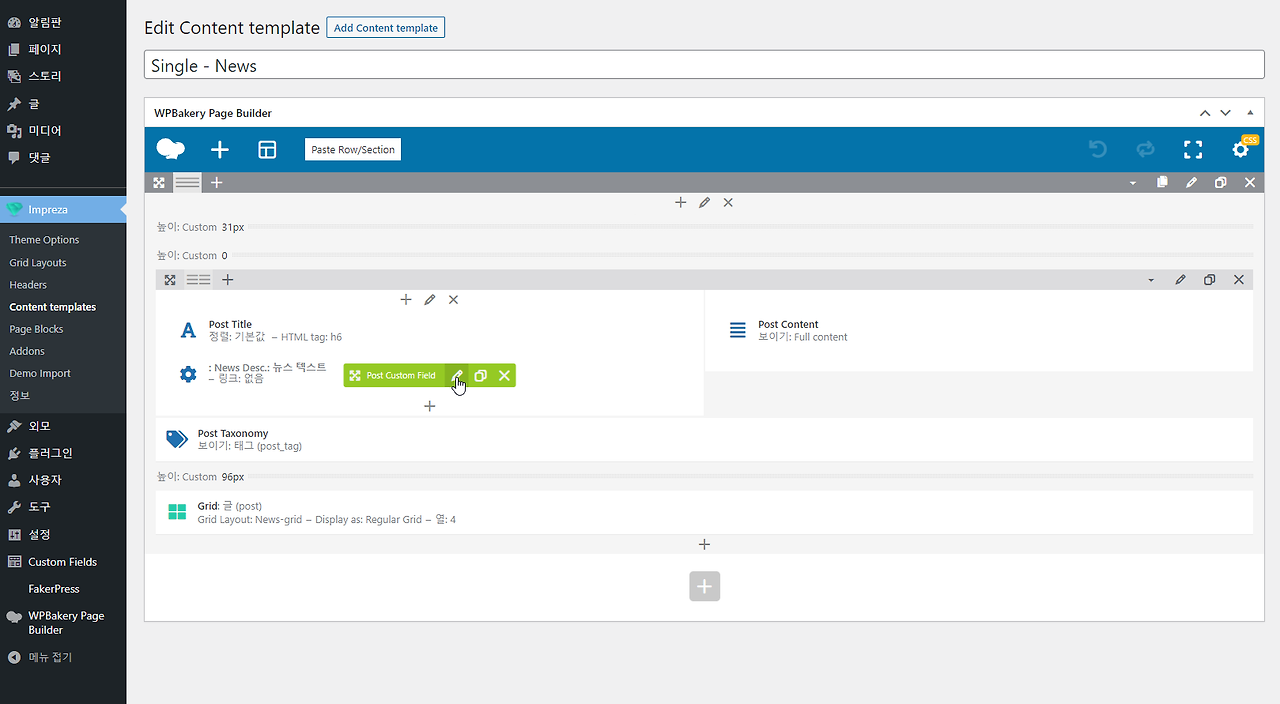Screen dimensions: 1280x704
Task: Edit Post Custom Field pencil icon
Action: pyautogui.click(x=457, y=375)
